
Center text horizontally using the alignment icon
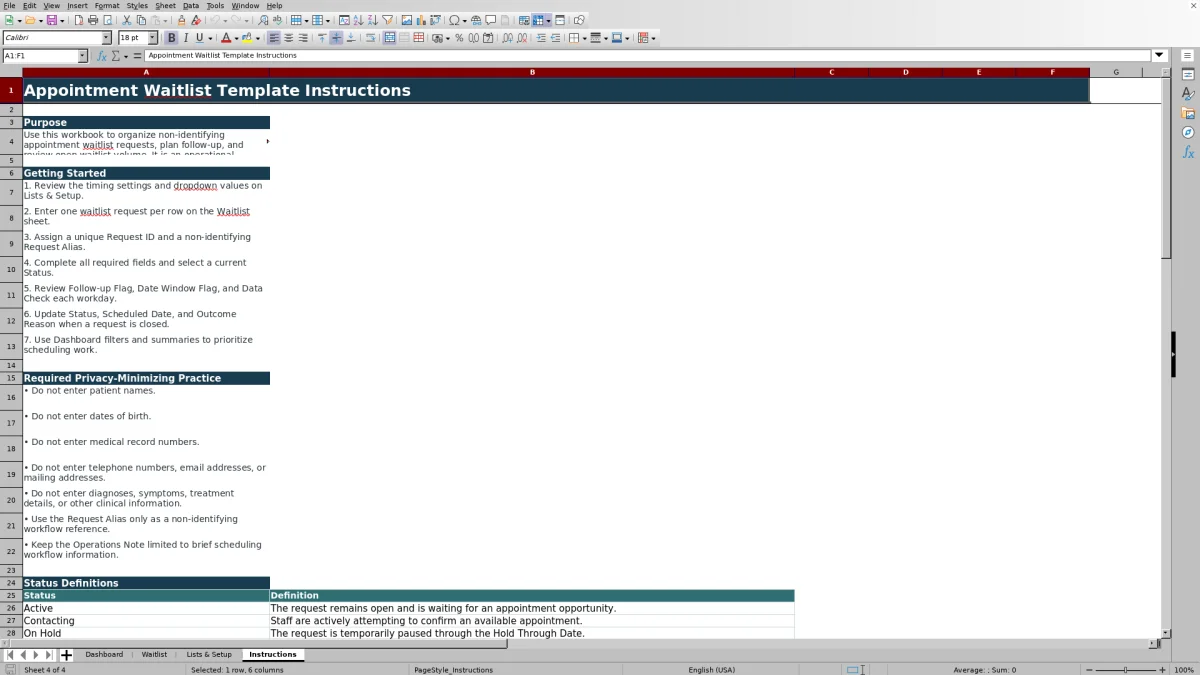click(x=289, y=38)
